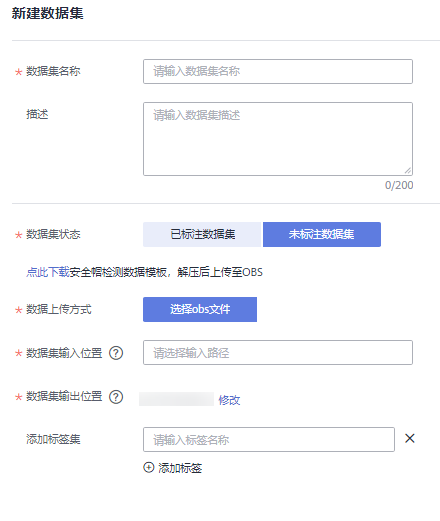This screenshot has height=521, width=440.
Task: Click the 新建数据集 page heading
Action: point(48,14)
